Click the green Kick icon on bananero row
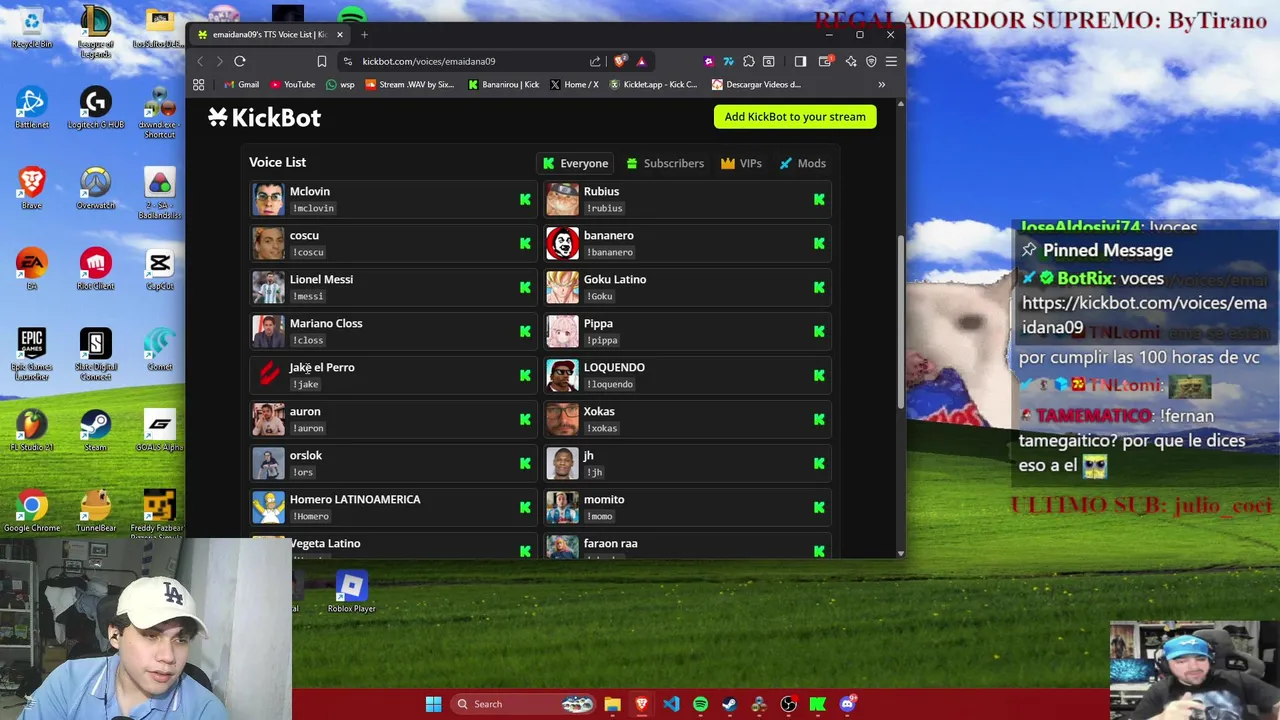This screenshot has width=1280, height=720. tap(819, 243)
